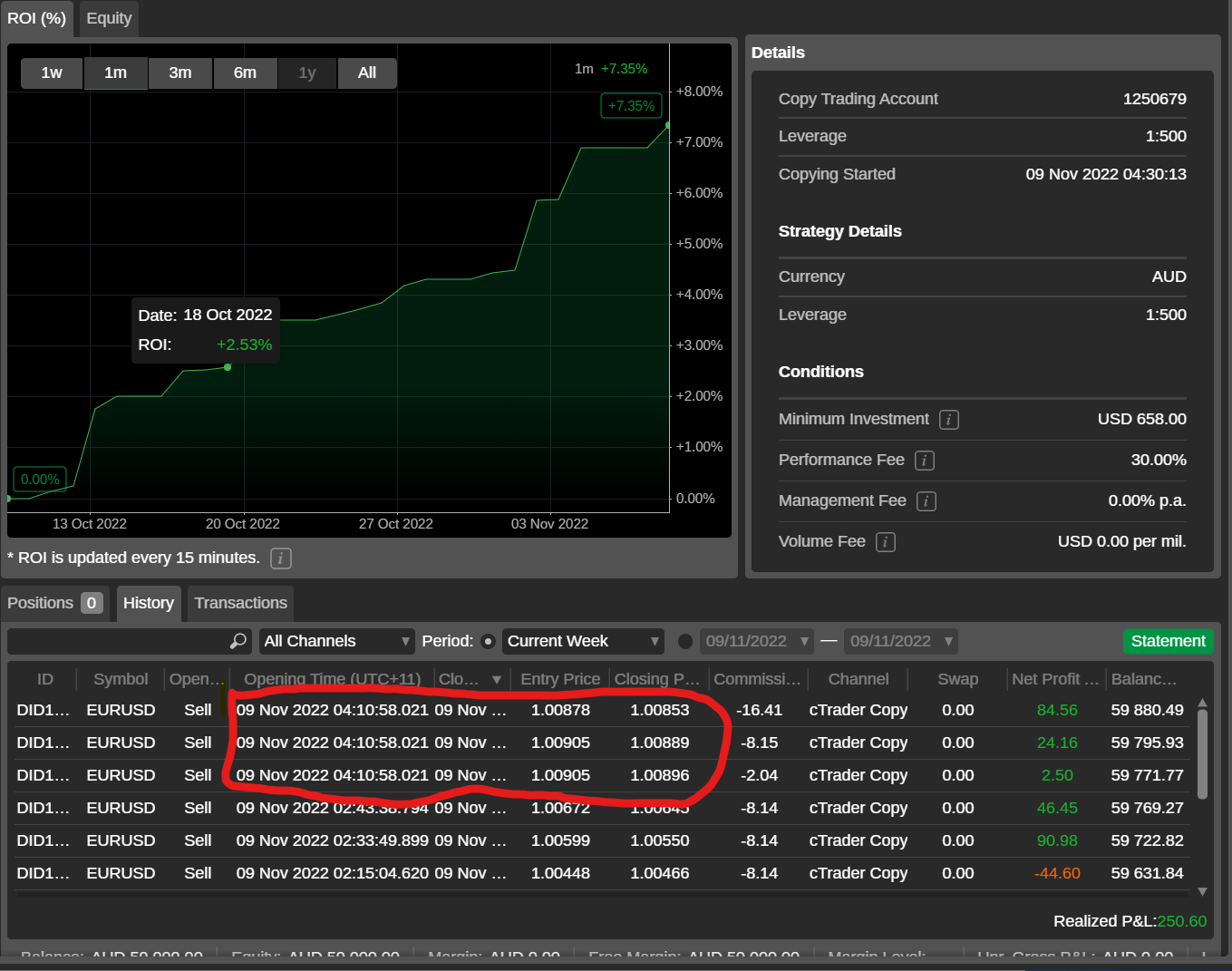Select the History tab

point(149,604)
